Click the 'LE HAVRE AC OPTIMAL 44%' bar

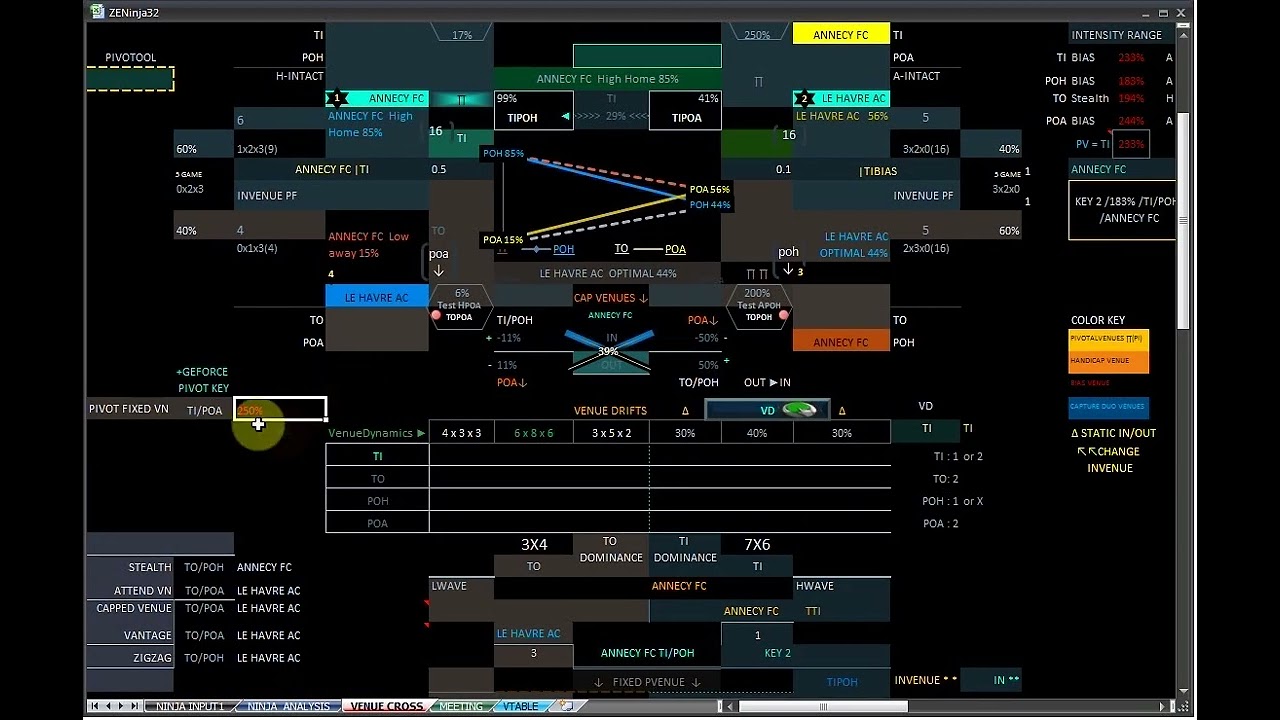point(608,273)
